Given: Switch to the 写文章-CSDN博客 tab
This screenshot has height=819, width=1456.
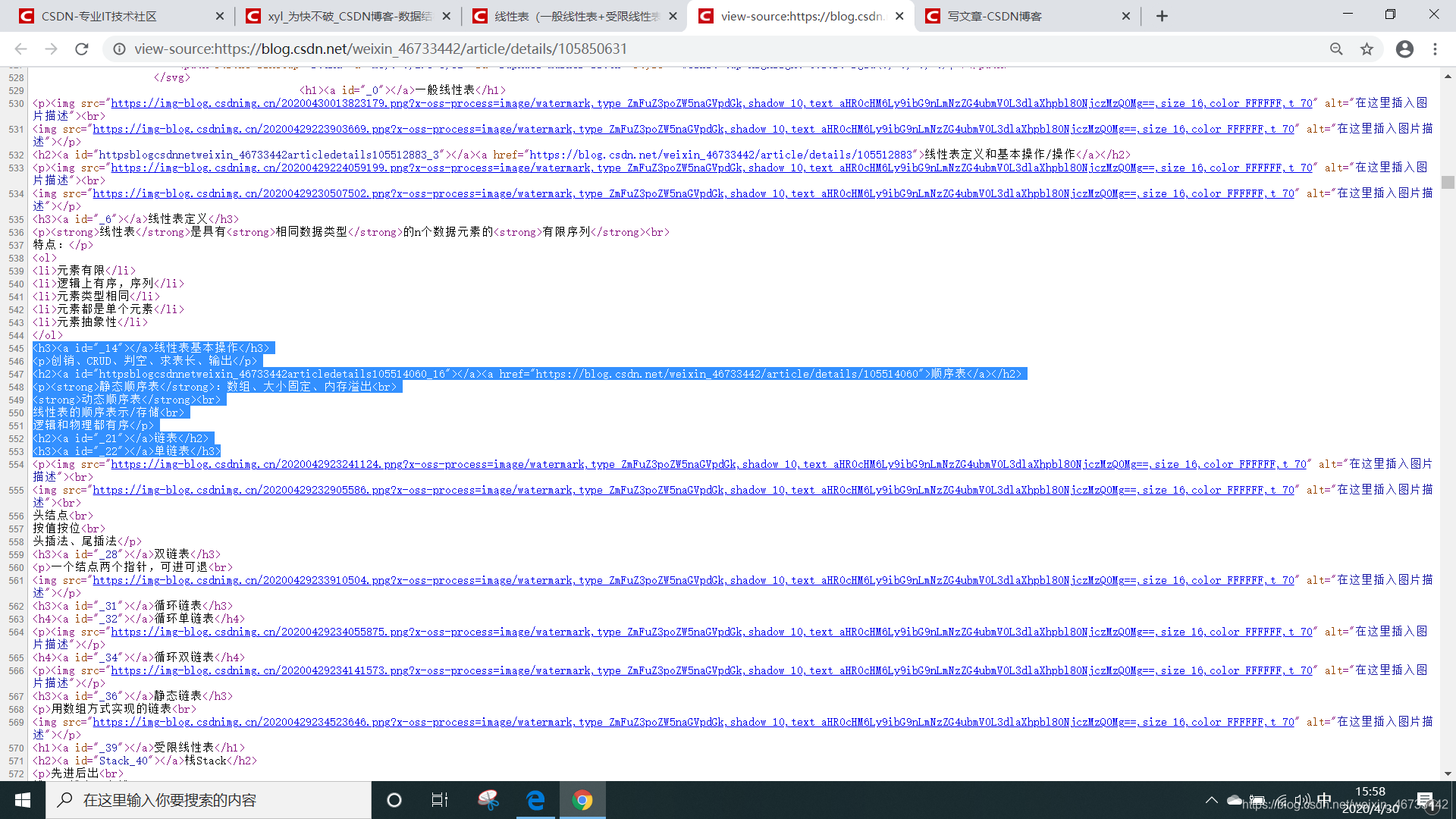Looking at the screenshot, I should (x=1027, y=16).
